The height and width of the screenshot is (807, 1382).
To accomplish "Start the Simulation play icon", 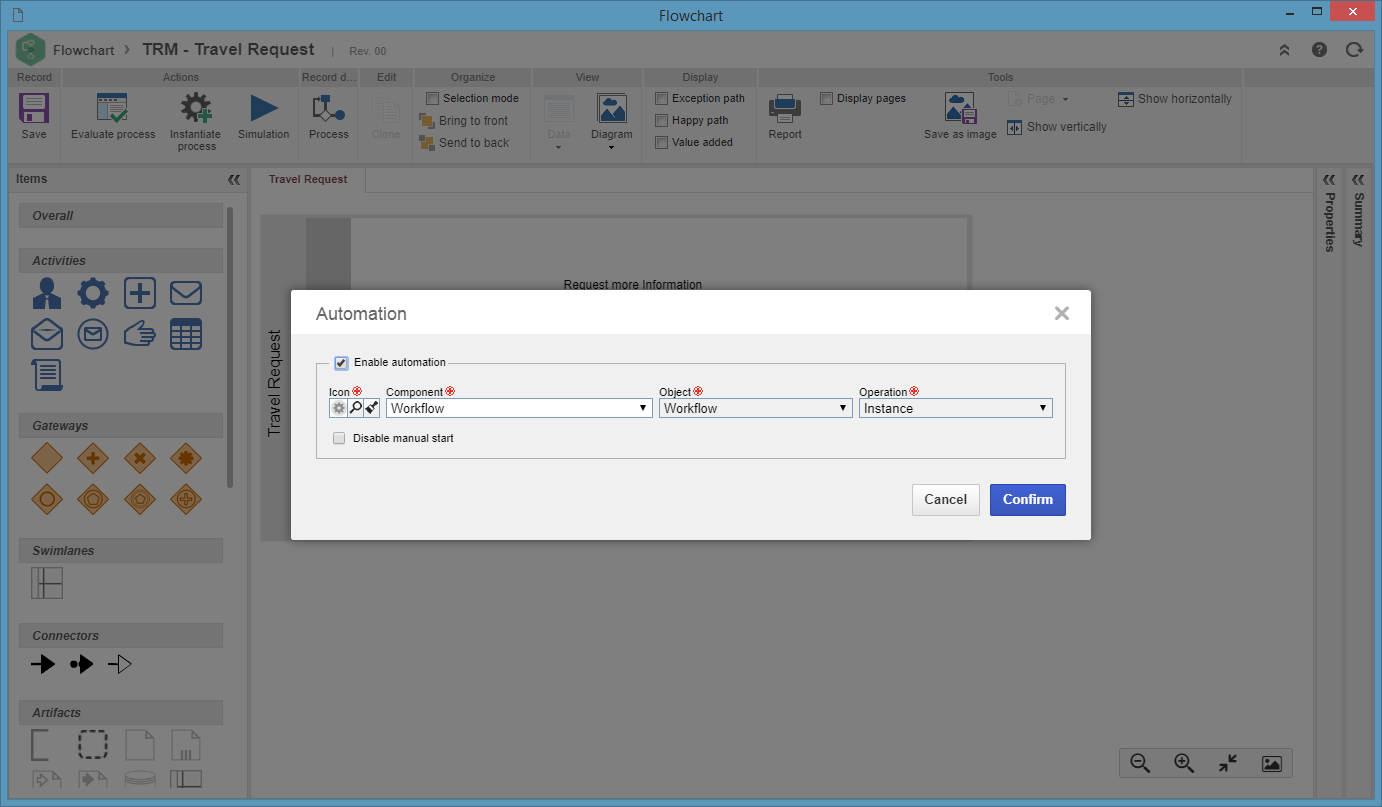I will click(264, 108).
